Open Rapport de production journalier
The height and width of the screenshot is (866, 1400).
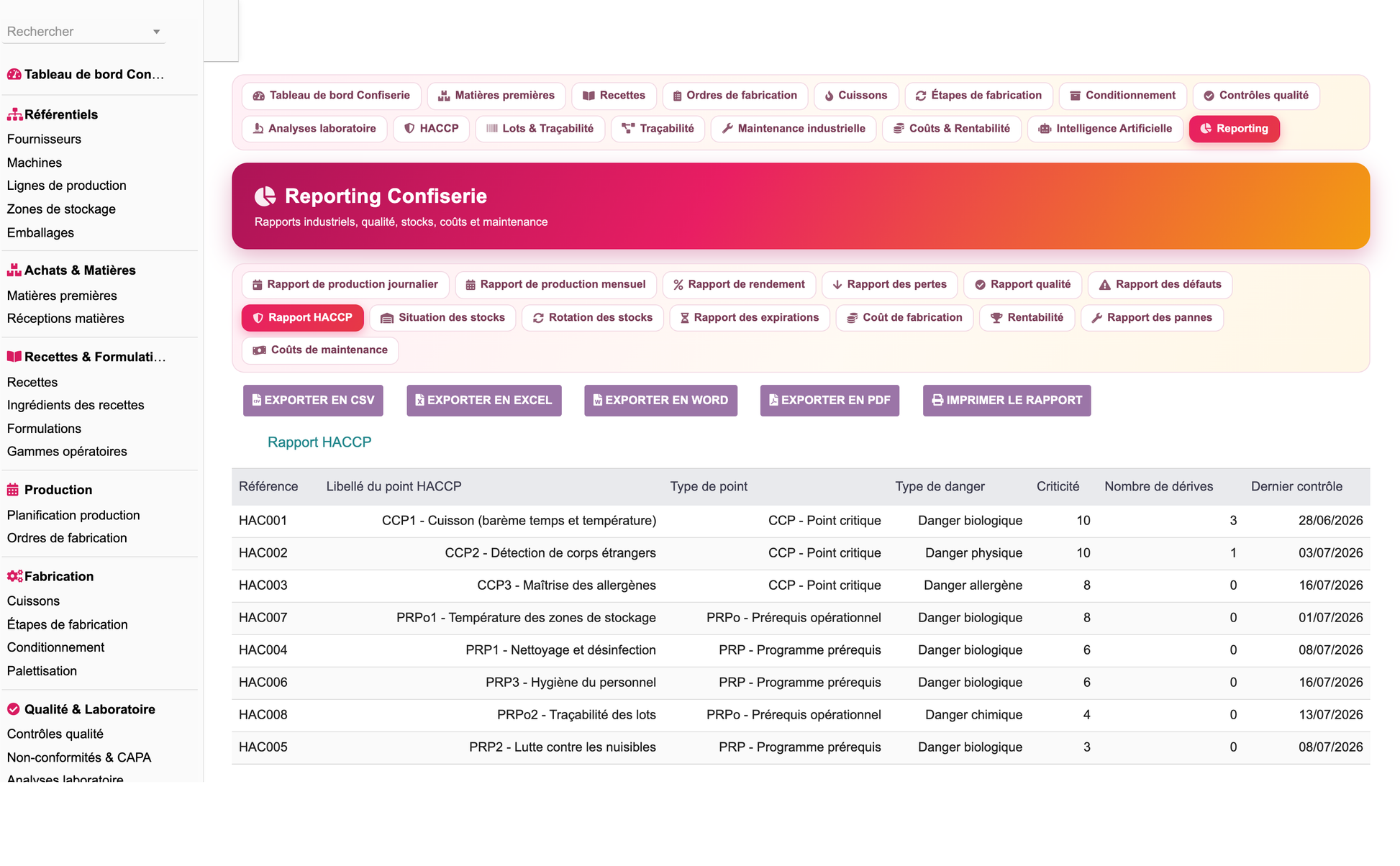(345, 285)
